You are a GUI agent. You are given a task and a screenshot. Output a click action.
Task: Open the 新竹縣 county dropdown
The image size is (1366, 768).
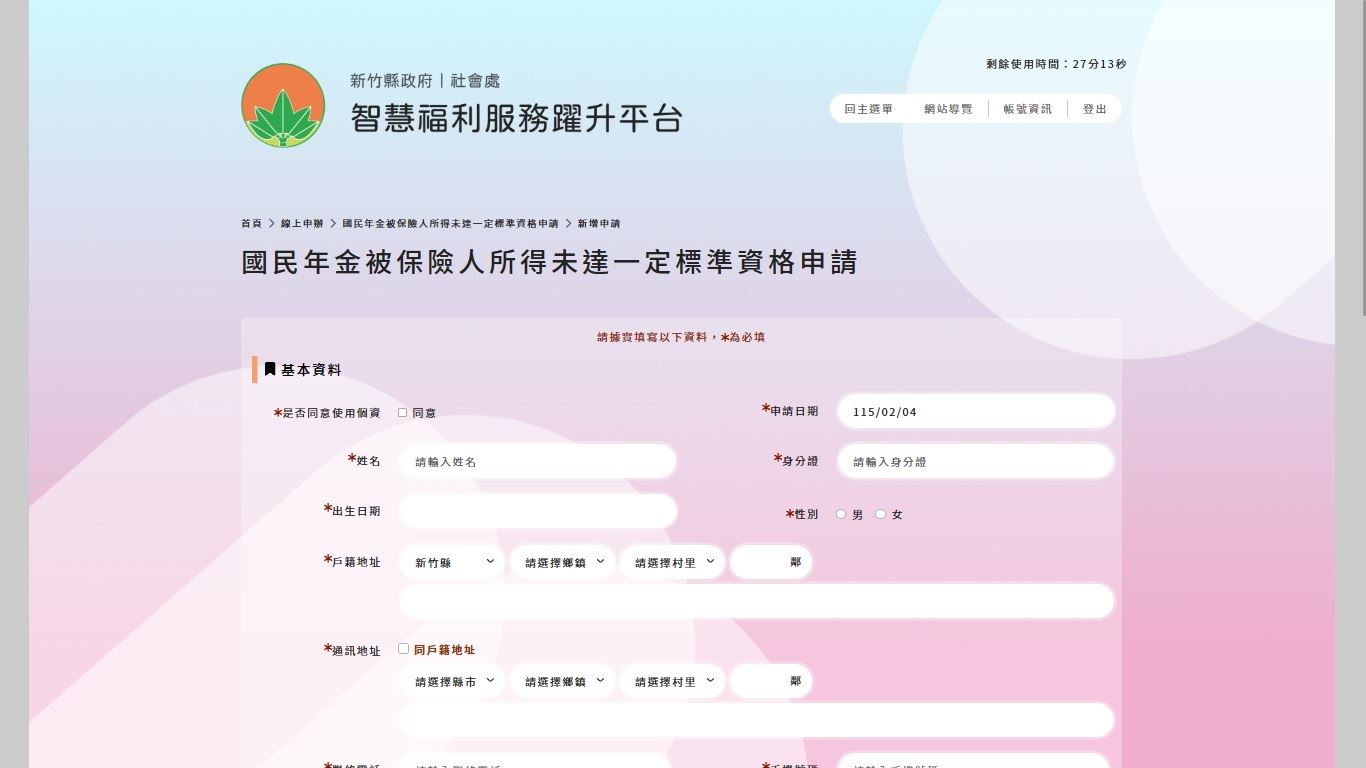point(454,562)
